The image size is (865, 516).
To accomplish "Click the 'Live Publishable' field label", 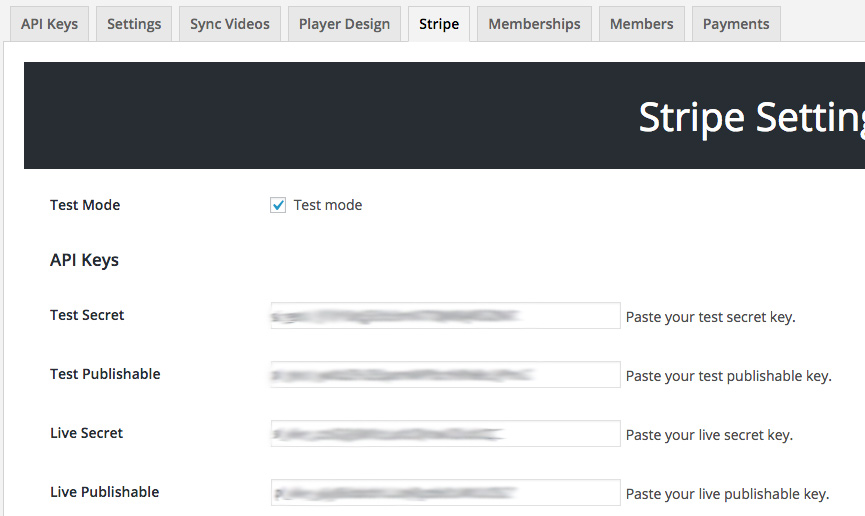I will point(105,492).
